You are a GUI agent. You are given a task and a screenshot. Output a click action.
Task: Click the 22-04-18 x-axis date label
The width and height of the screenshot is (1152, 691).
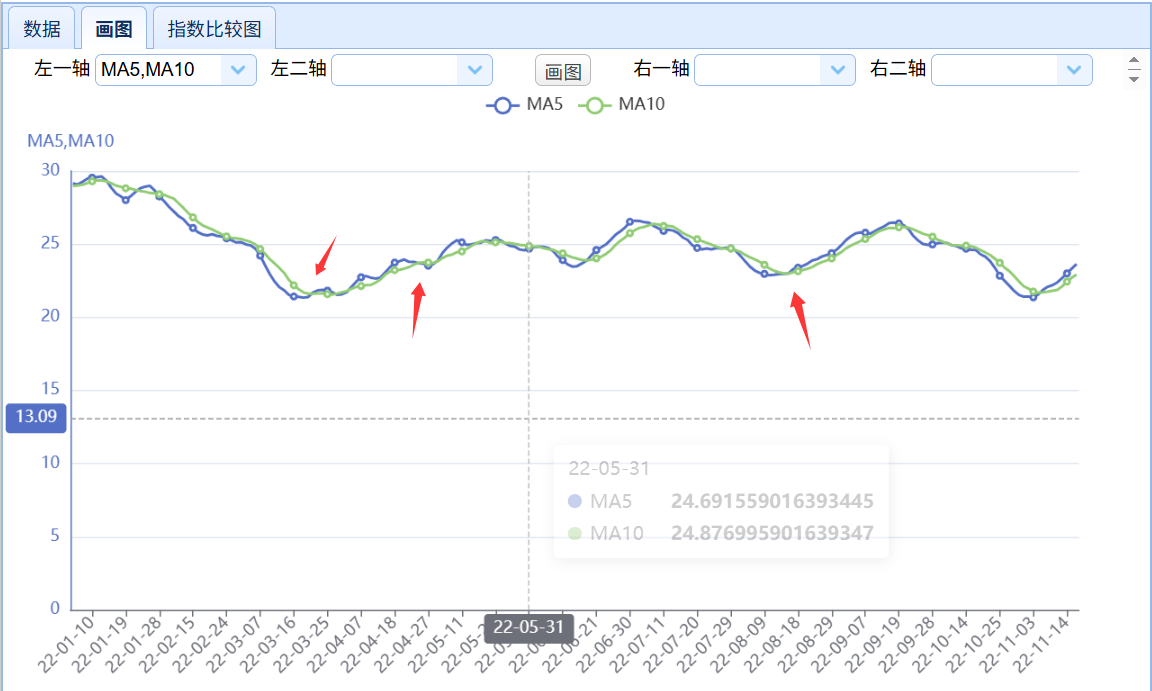[368, 644]
